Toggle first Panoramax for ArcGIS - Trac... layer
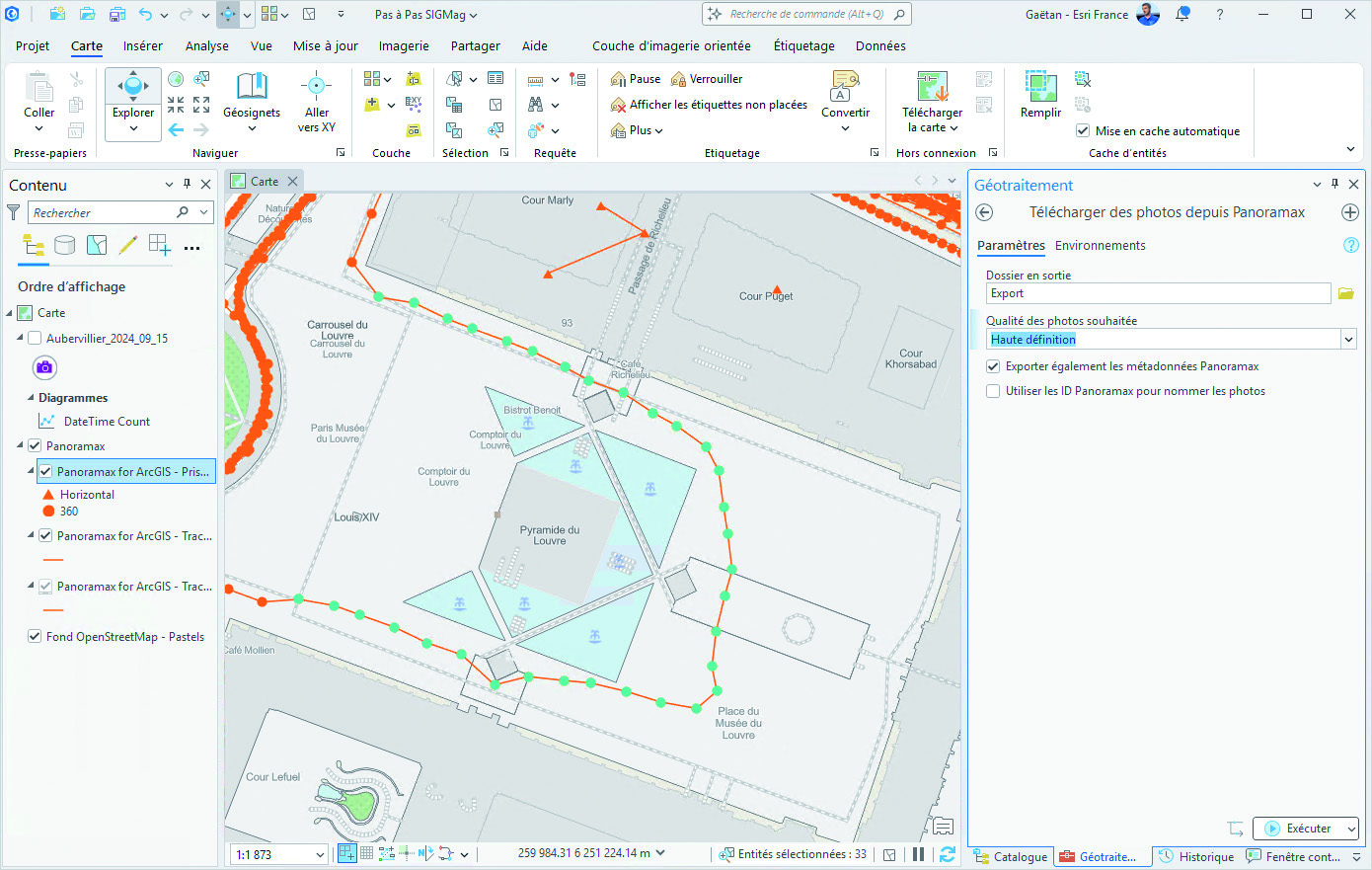The height and width of the screenshot is (870, 1372). tap(45, 535)
